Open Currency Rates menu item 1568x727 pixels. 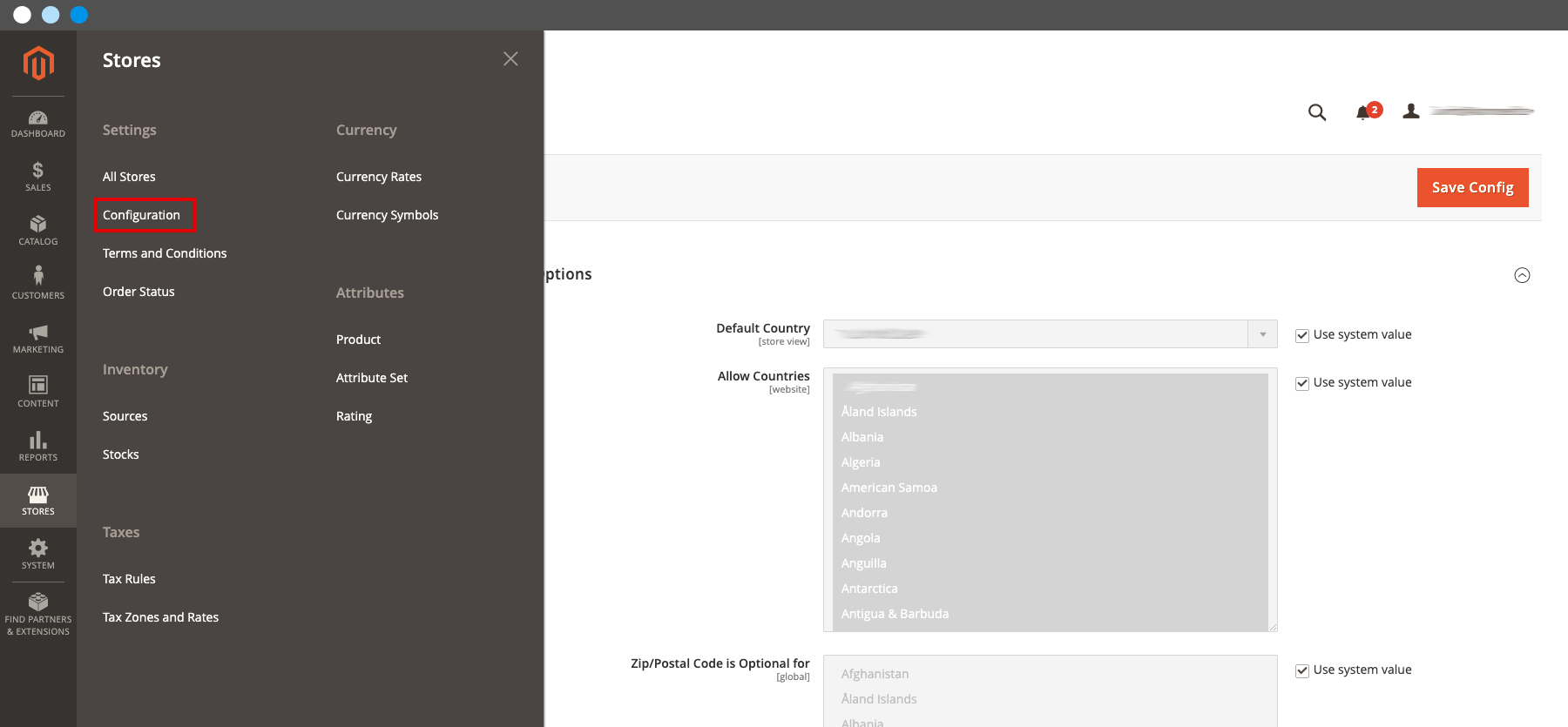pyautogui.click(x=379, y=177)
